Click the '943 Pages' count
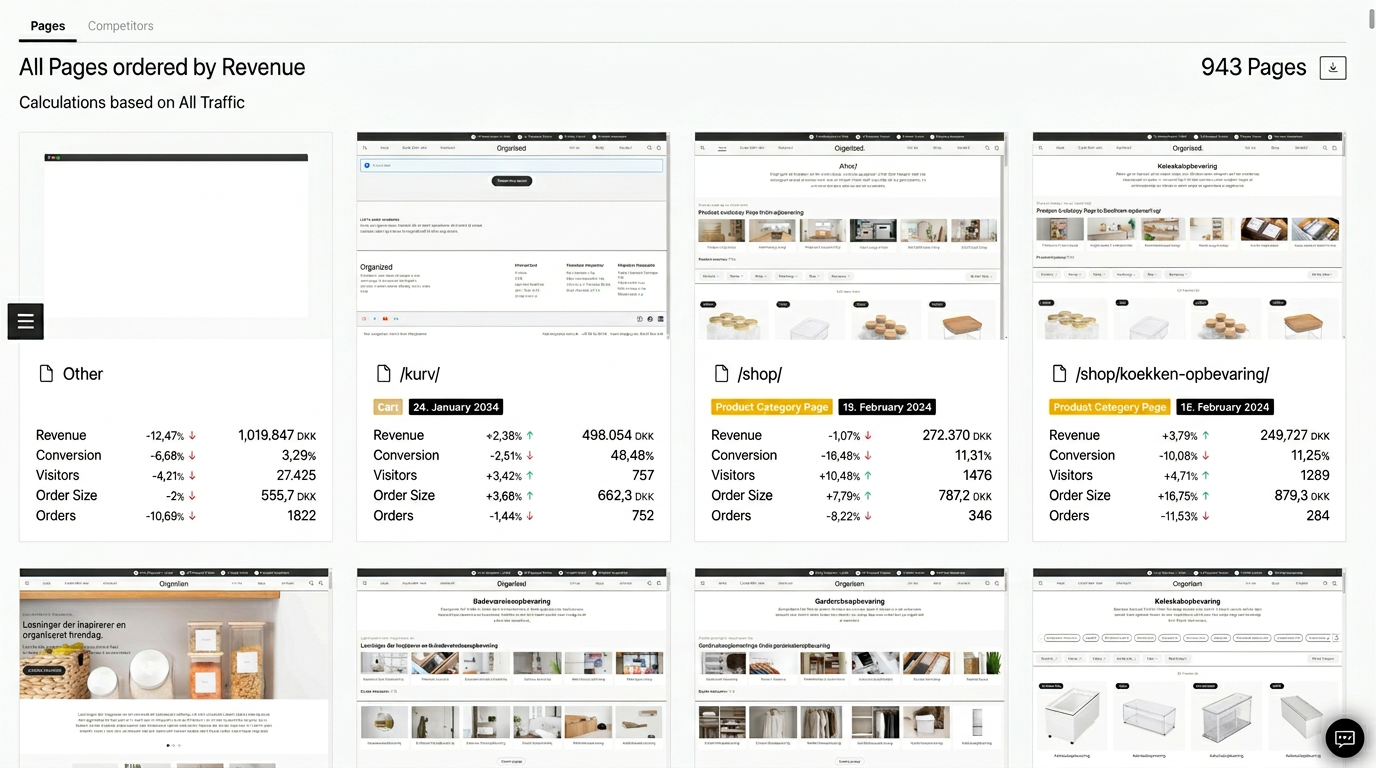The width and height of the screenshot is (1376, 768). pos(1254,67)
